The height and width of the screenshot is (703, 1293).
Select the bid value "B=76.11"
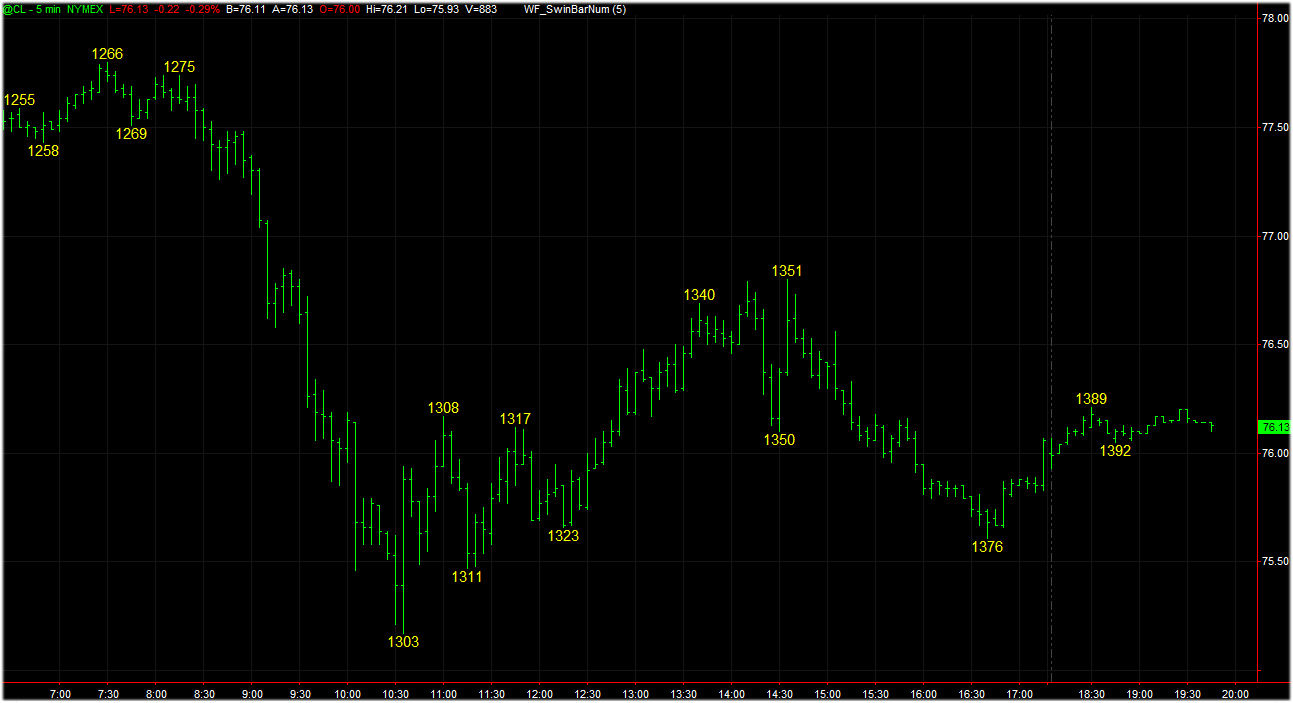(x=246, y=9)
